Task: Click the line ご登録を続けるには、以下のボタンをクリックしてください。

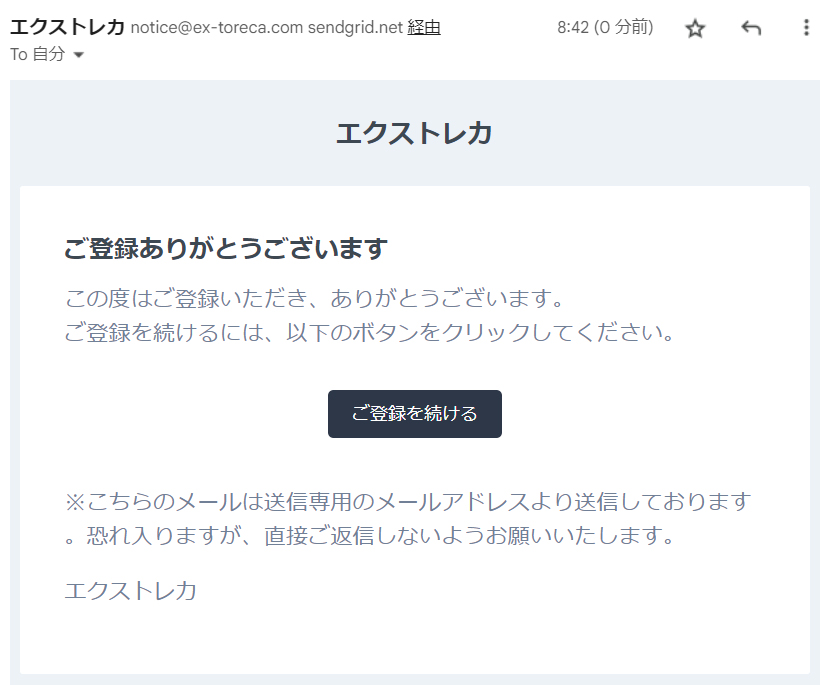Action: 370,332
